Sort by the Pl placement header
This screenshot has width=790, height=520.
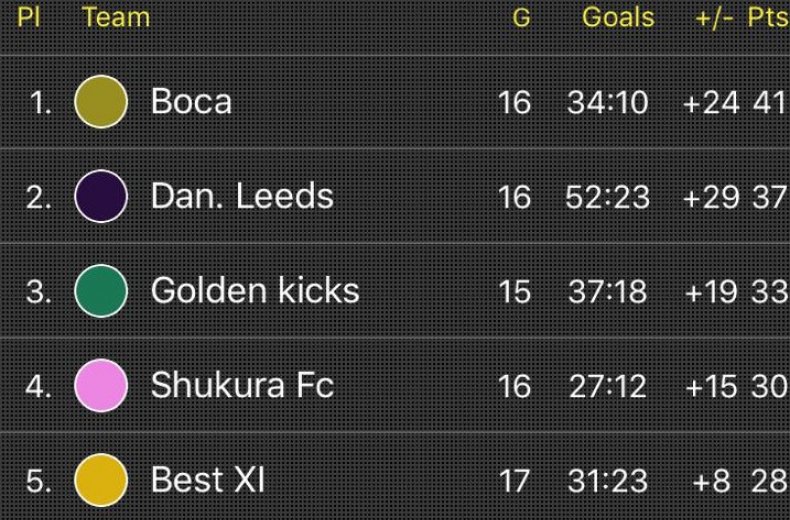28,17
